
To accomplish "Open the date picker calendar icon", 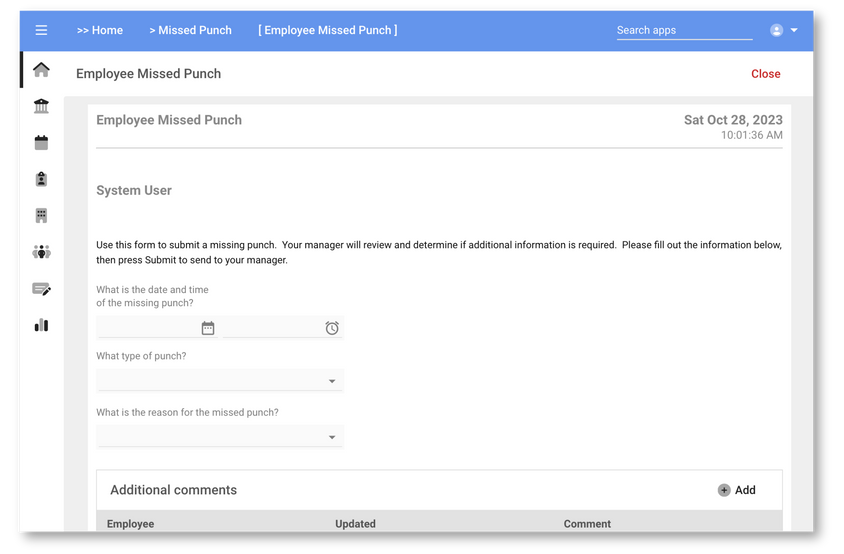I will [x=208, y=328].
